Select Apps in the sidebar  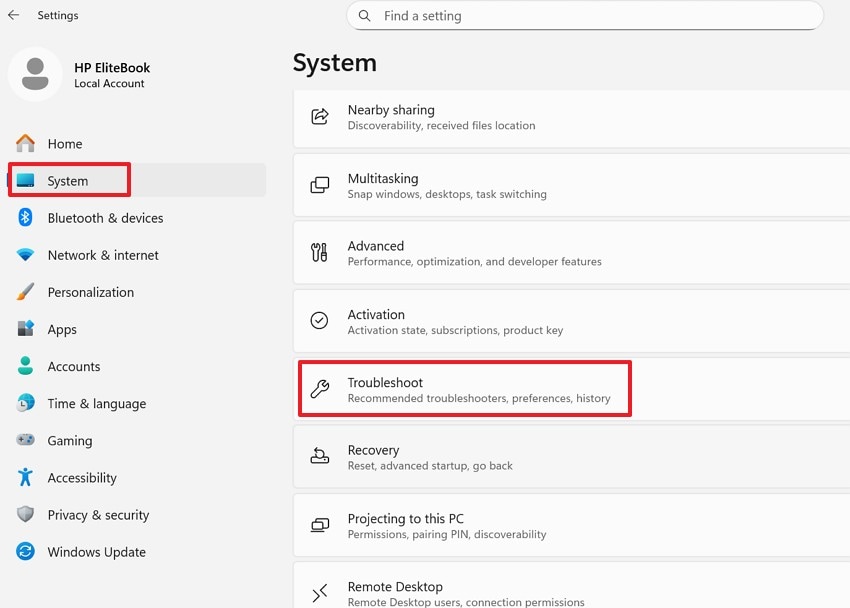click(x=61, y=329)
